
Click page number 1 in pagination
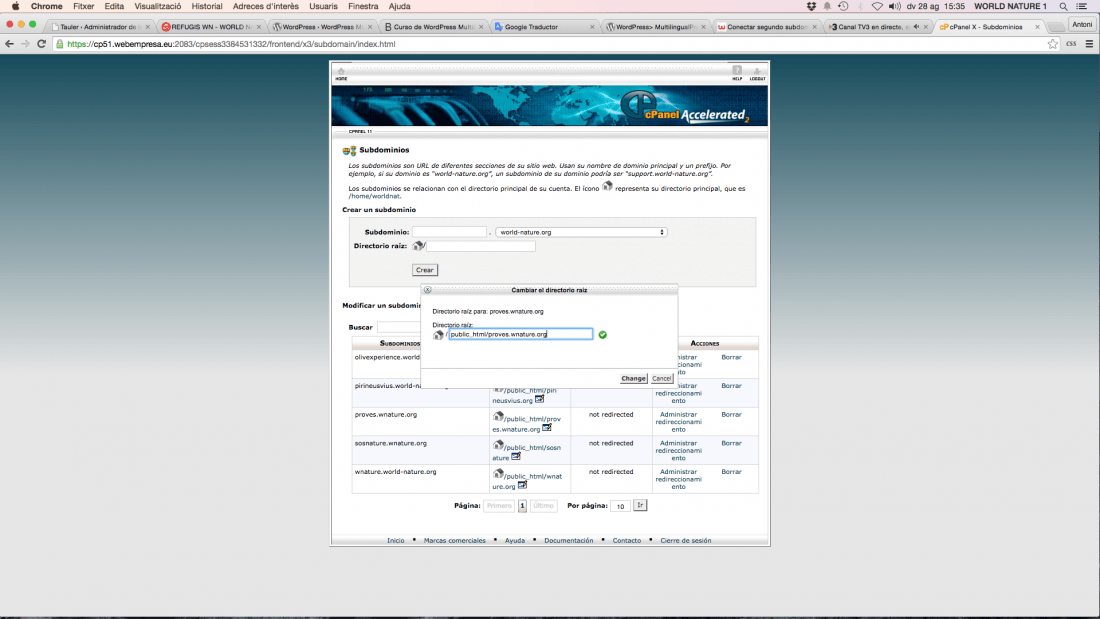click(522, 506)
